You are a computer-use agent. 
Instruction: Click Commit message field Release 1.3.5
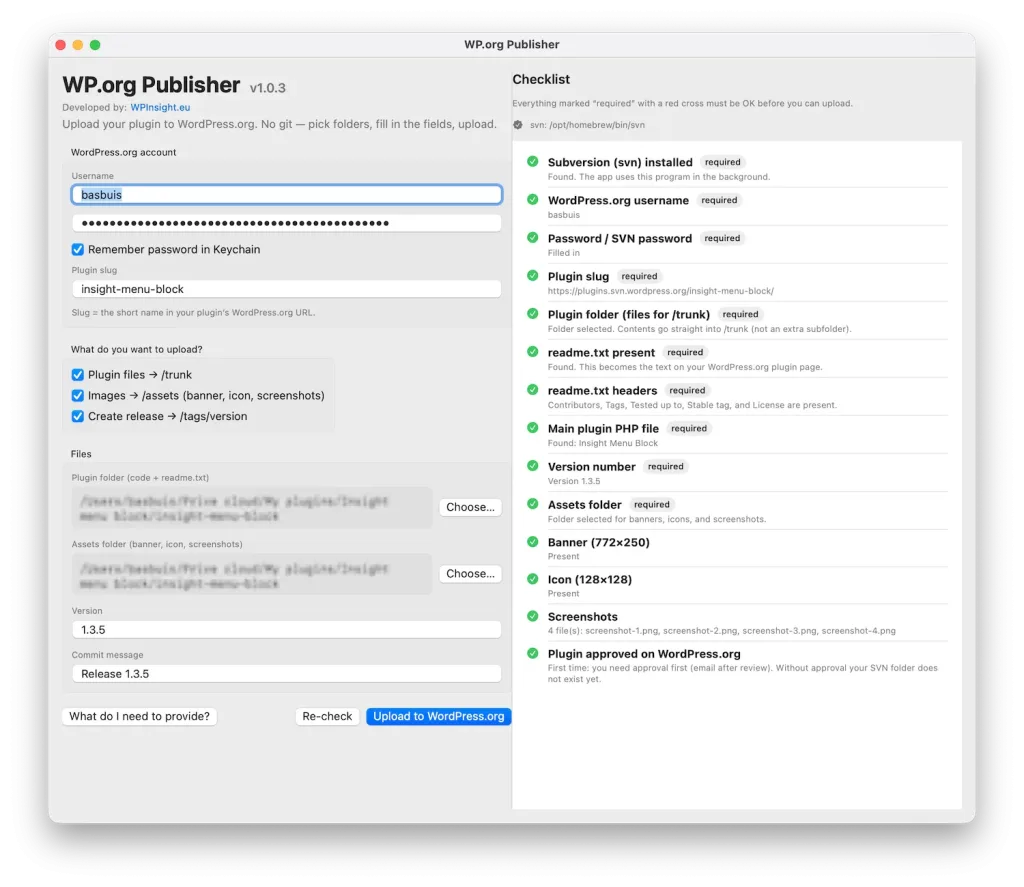tap(287, 674)
